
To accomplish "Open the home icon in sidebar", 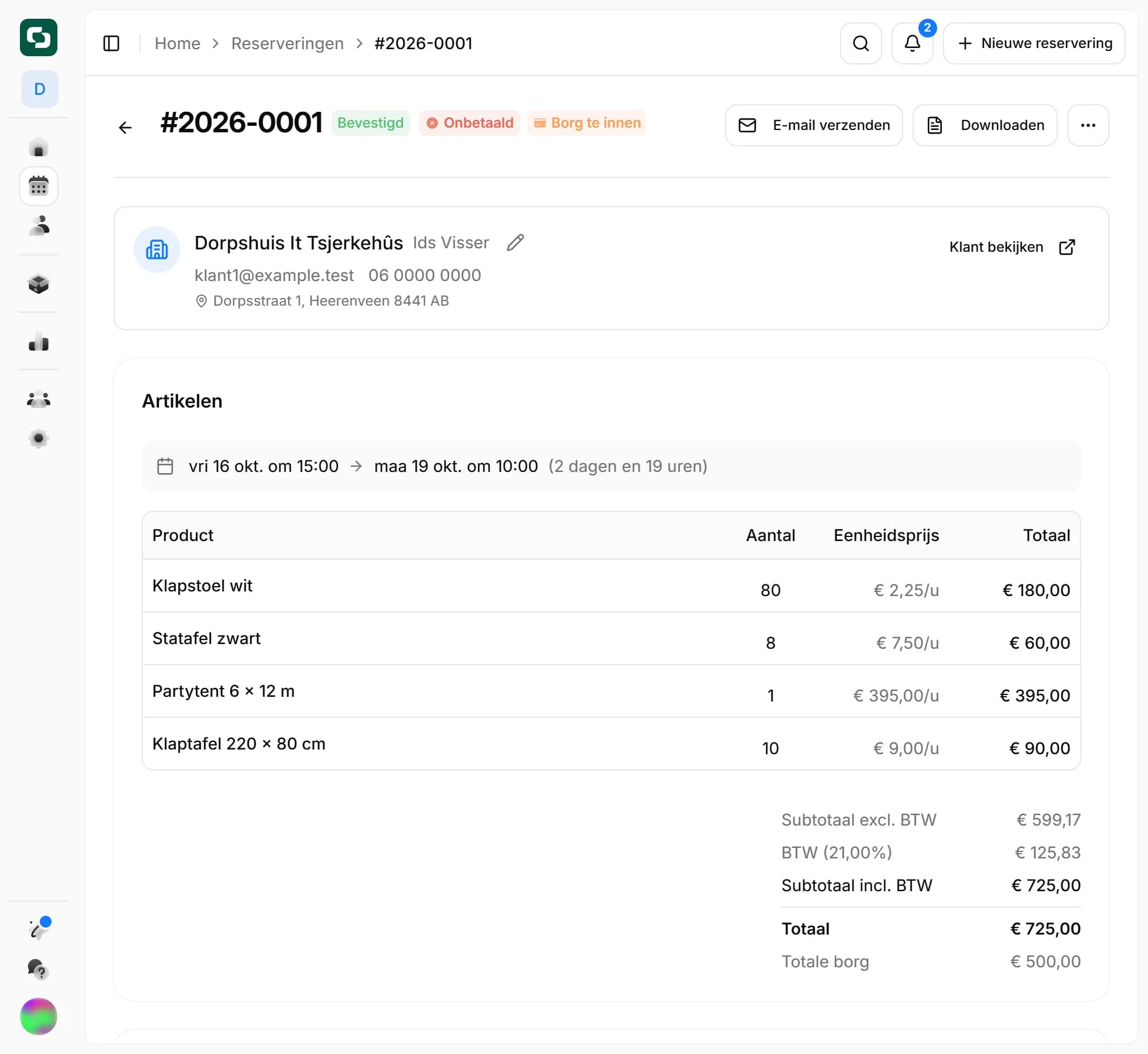I will (39, 148).
